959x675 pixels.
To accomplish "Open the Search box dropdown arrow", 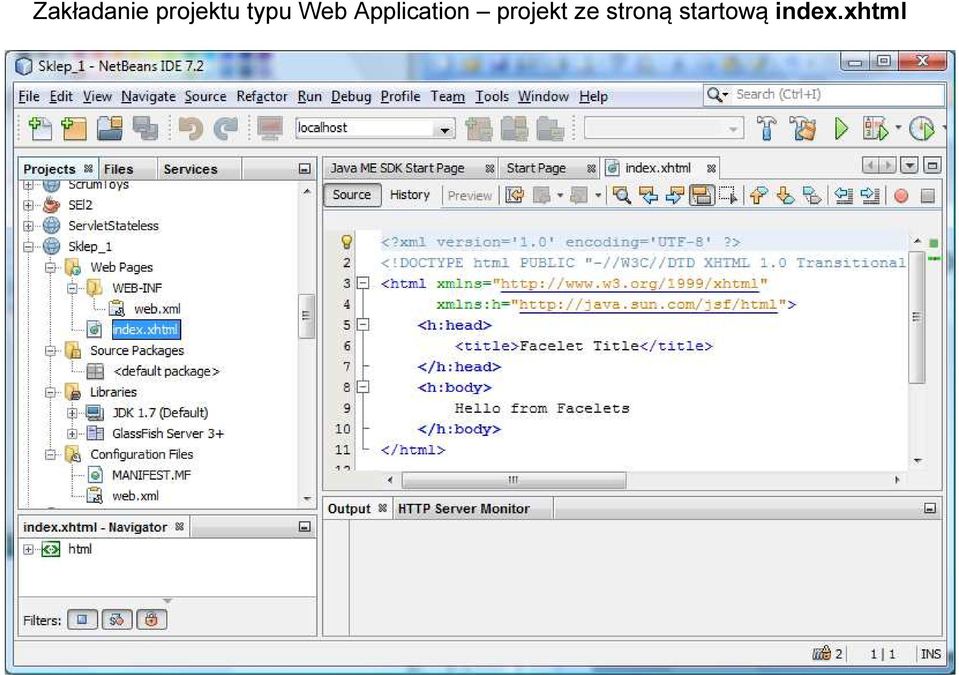I will (x=726, y=95).
